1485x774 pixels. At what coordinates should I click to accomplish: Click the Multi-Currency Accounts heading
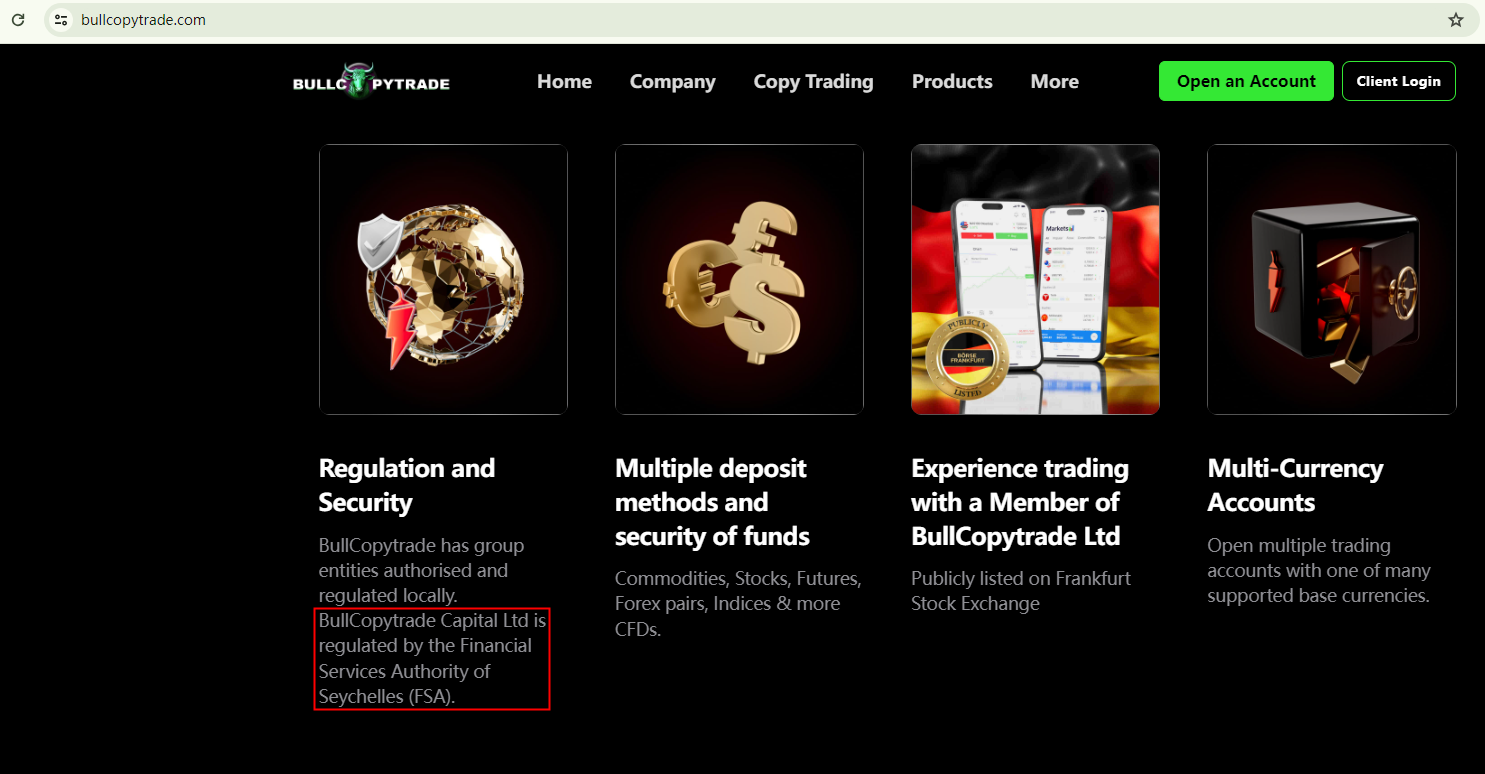(x=1295, y=485)
